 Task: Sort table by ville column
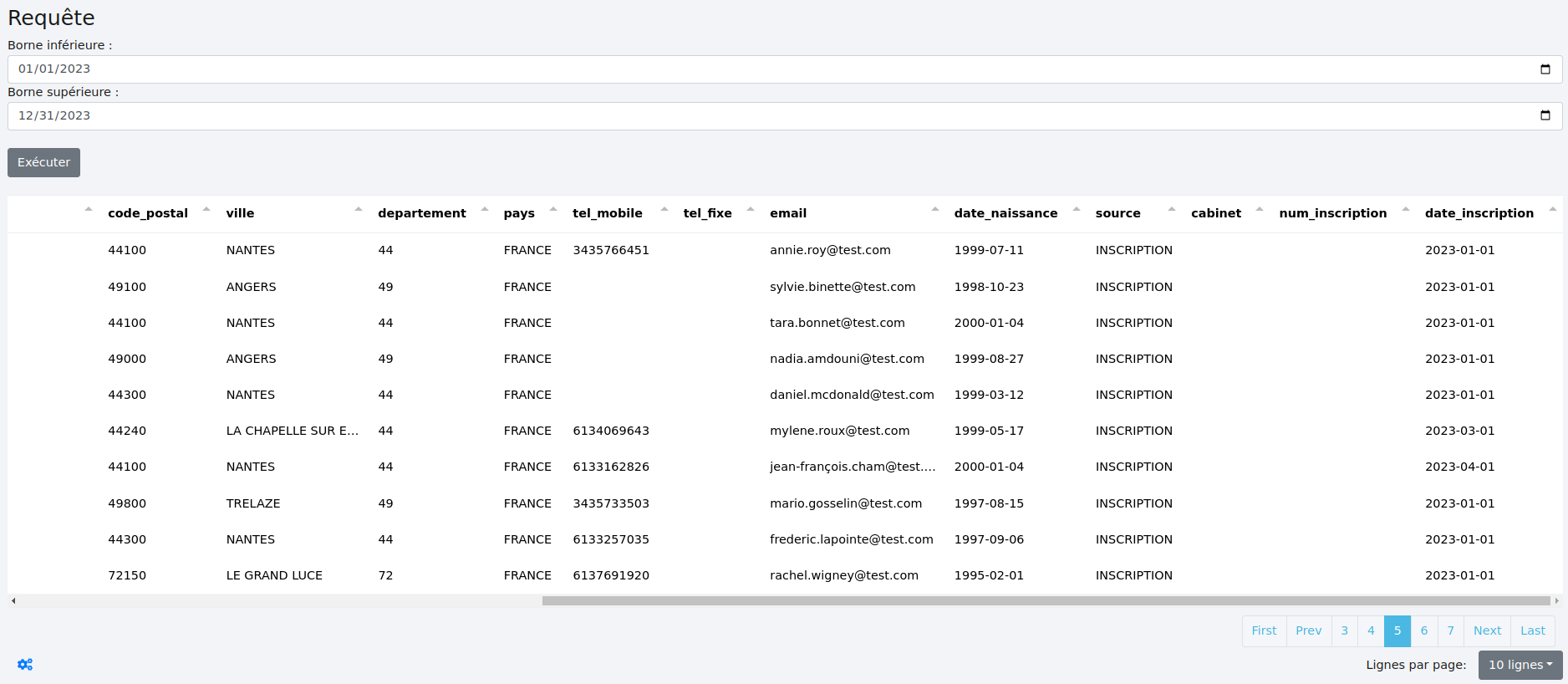(x=240, y=214)
